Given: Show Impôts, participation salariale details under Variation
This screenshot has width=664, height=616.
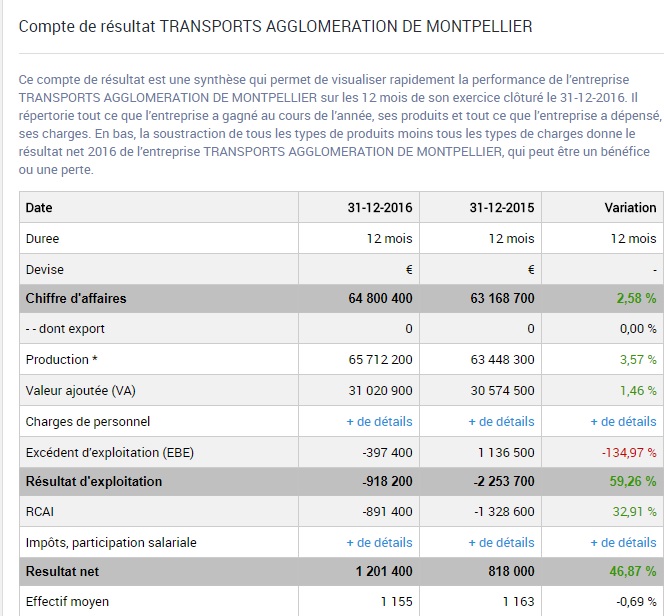Looking at the screenshot, I should (x=623, y=542).
